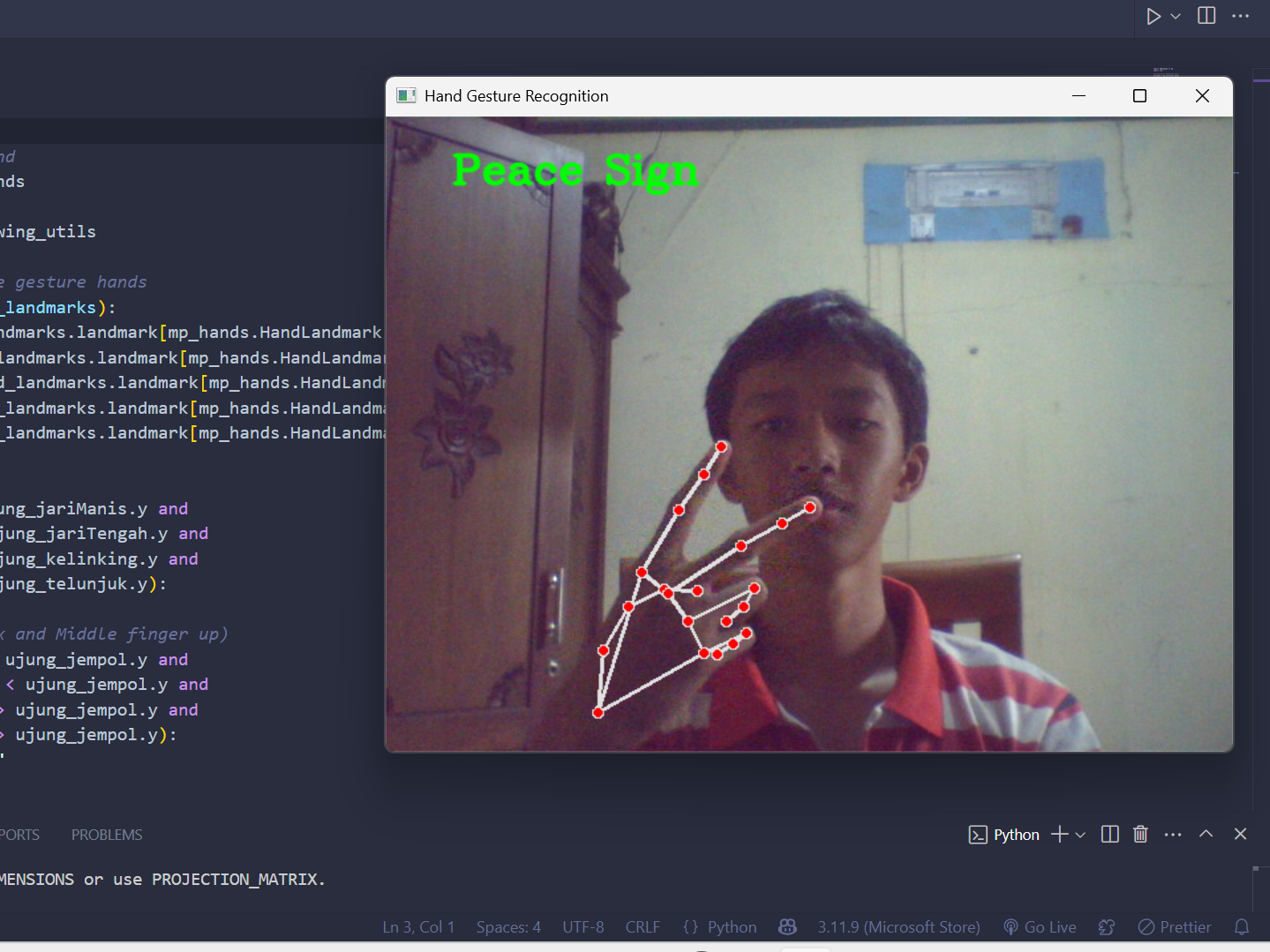Viewport: 1270px width, 952px height.
Task: Open the run options dropdown arrow
Action: [x=1176, y=16]
